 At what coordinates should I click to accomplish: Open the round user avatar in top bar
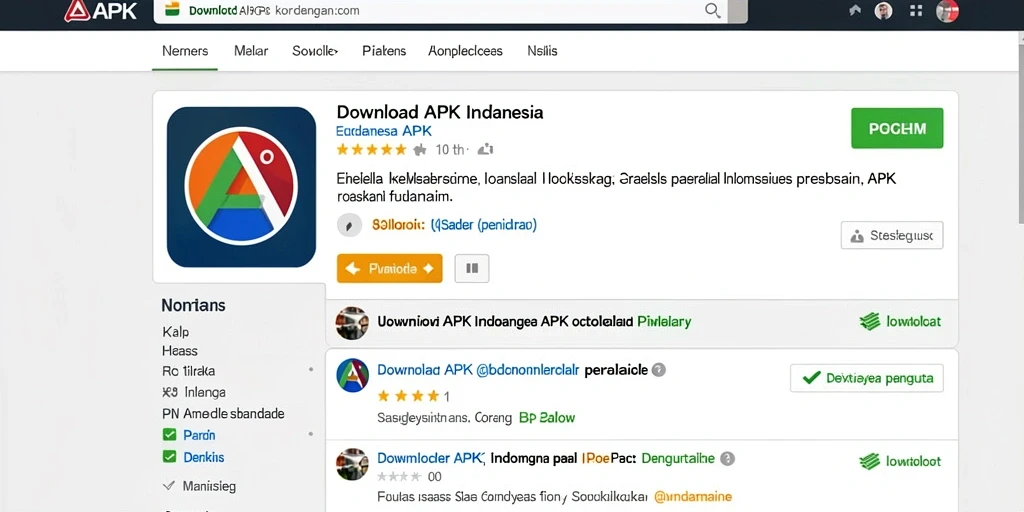pyautogui.click(x=884, y=10)
